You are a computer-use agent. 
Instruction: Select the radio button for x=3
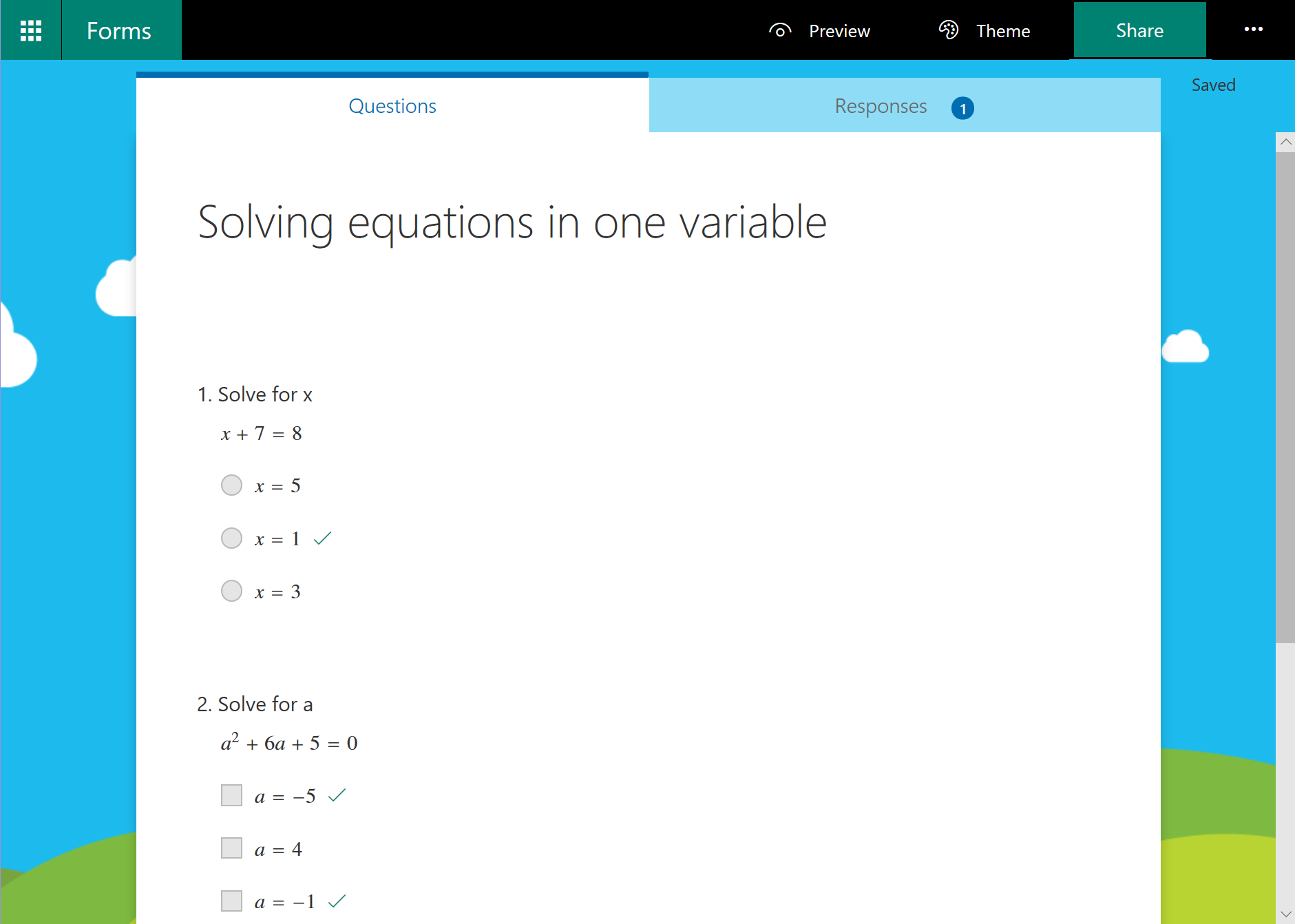[231, 591]
